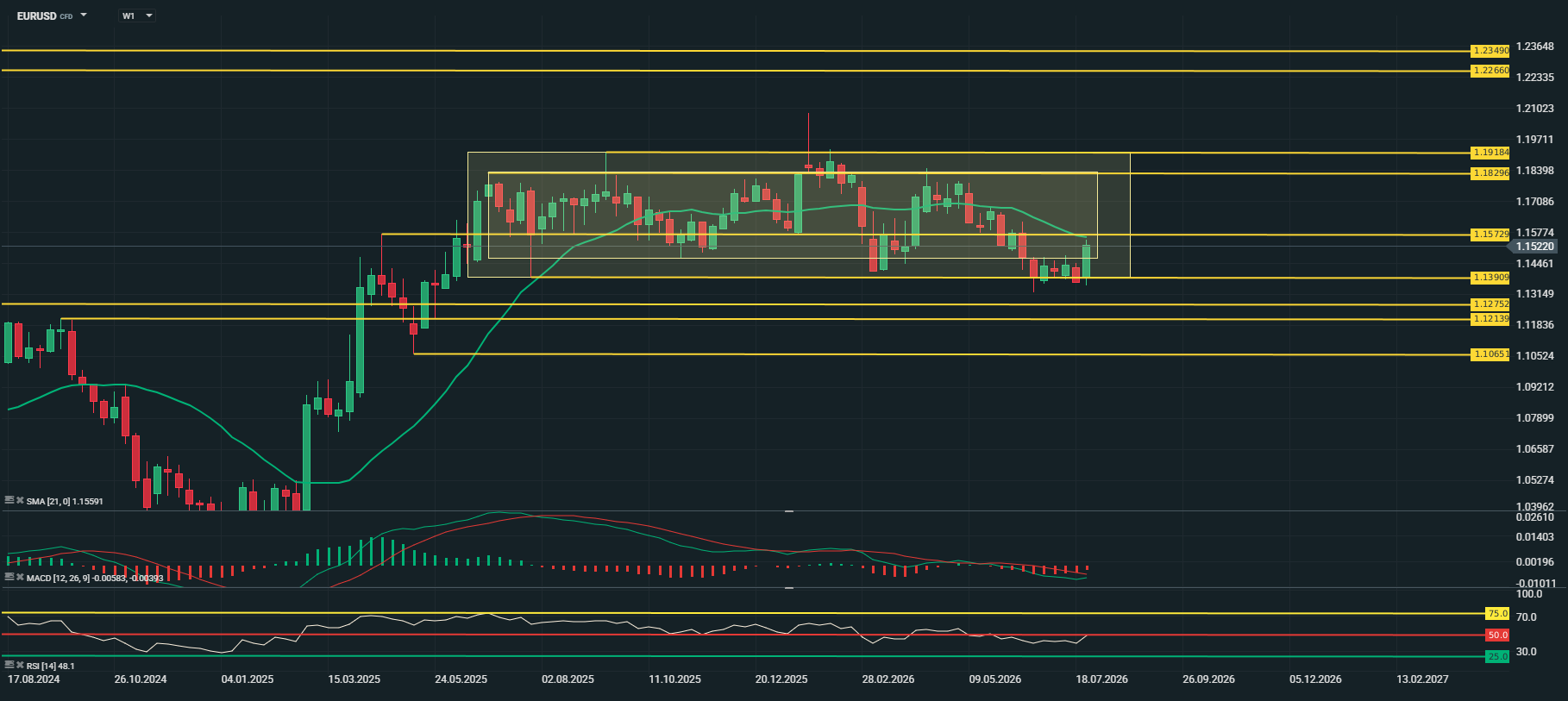
Task: Remove the SMA indicator with its X icon
Action: click(20, 500)
